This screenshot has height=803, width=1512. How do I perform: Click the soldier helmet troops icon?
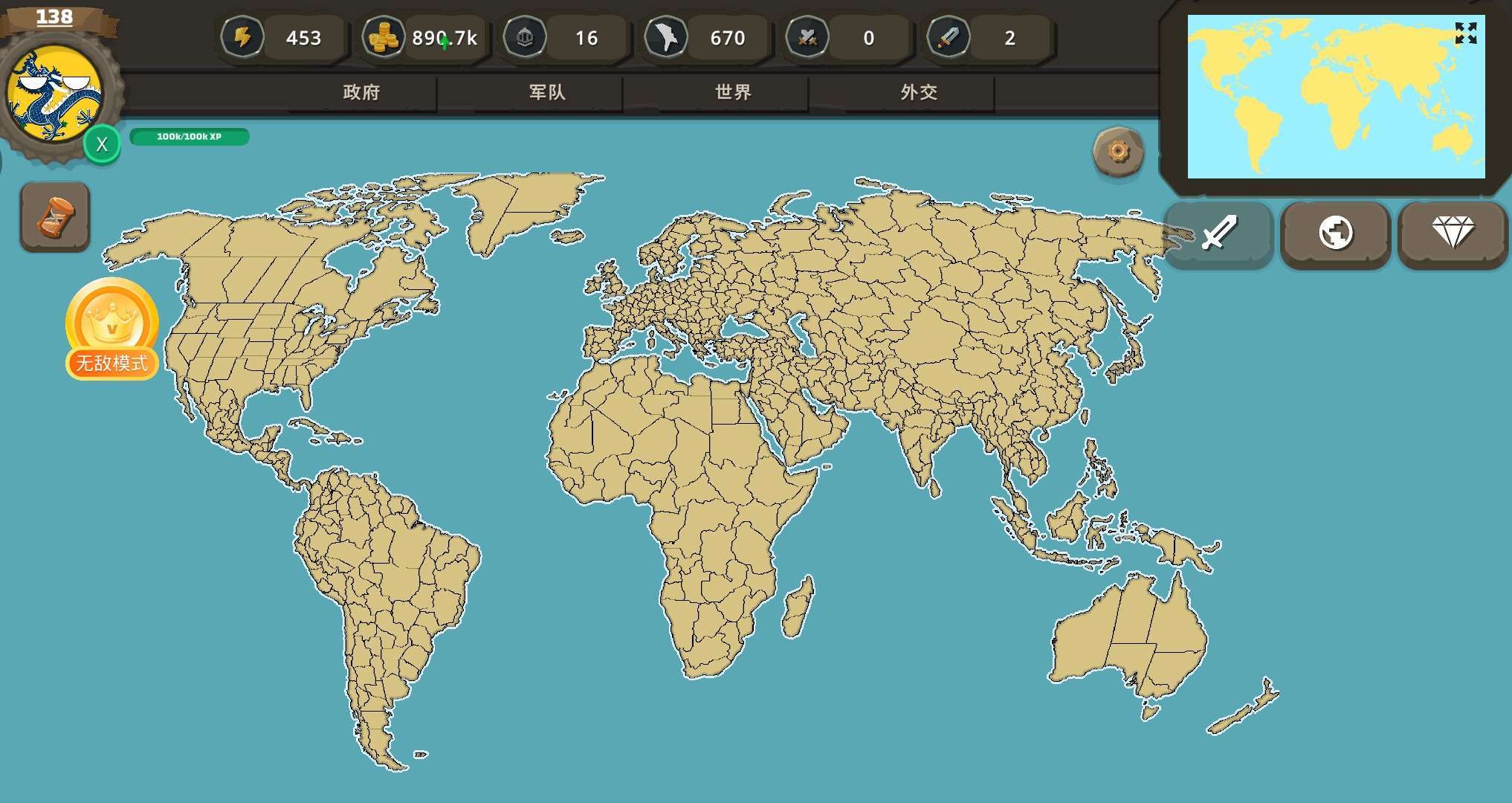click(x=525, y=37)
